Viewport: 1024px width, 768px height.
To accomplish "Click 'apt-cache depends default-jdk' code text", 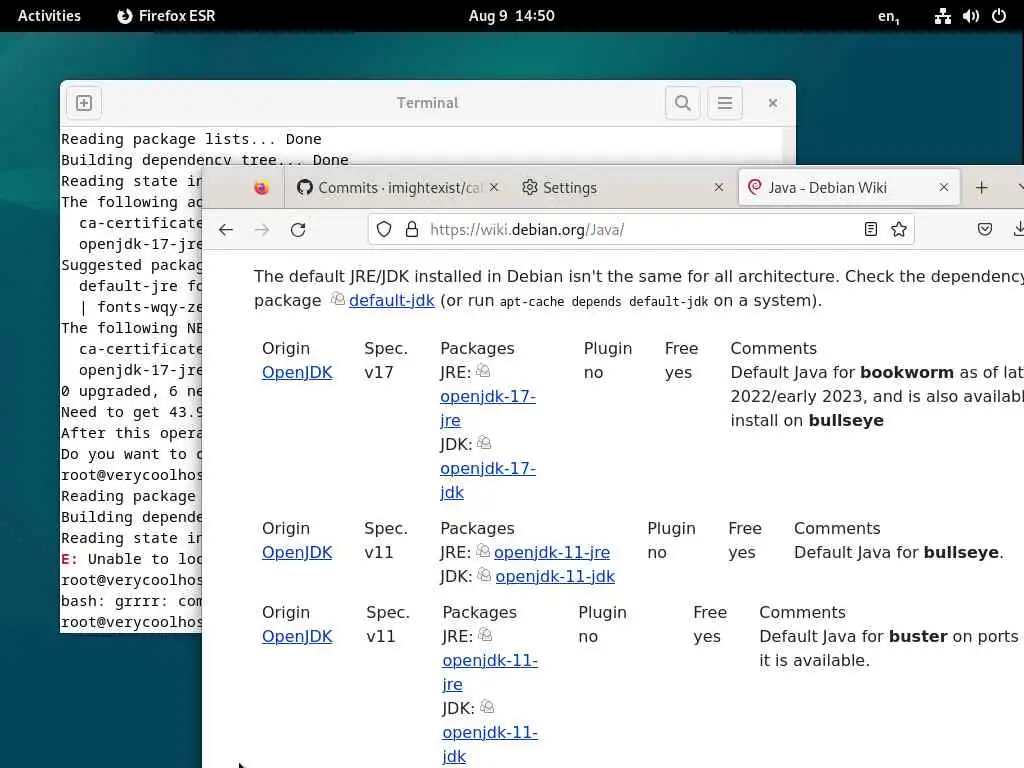I will [604, 302].
